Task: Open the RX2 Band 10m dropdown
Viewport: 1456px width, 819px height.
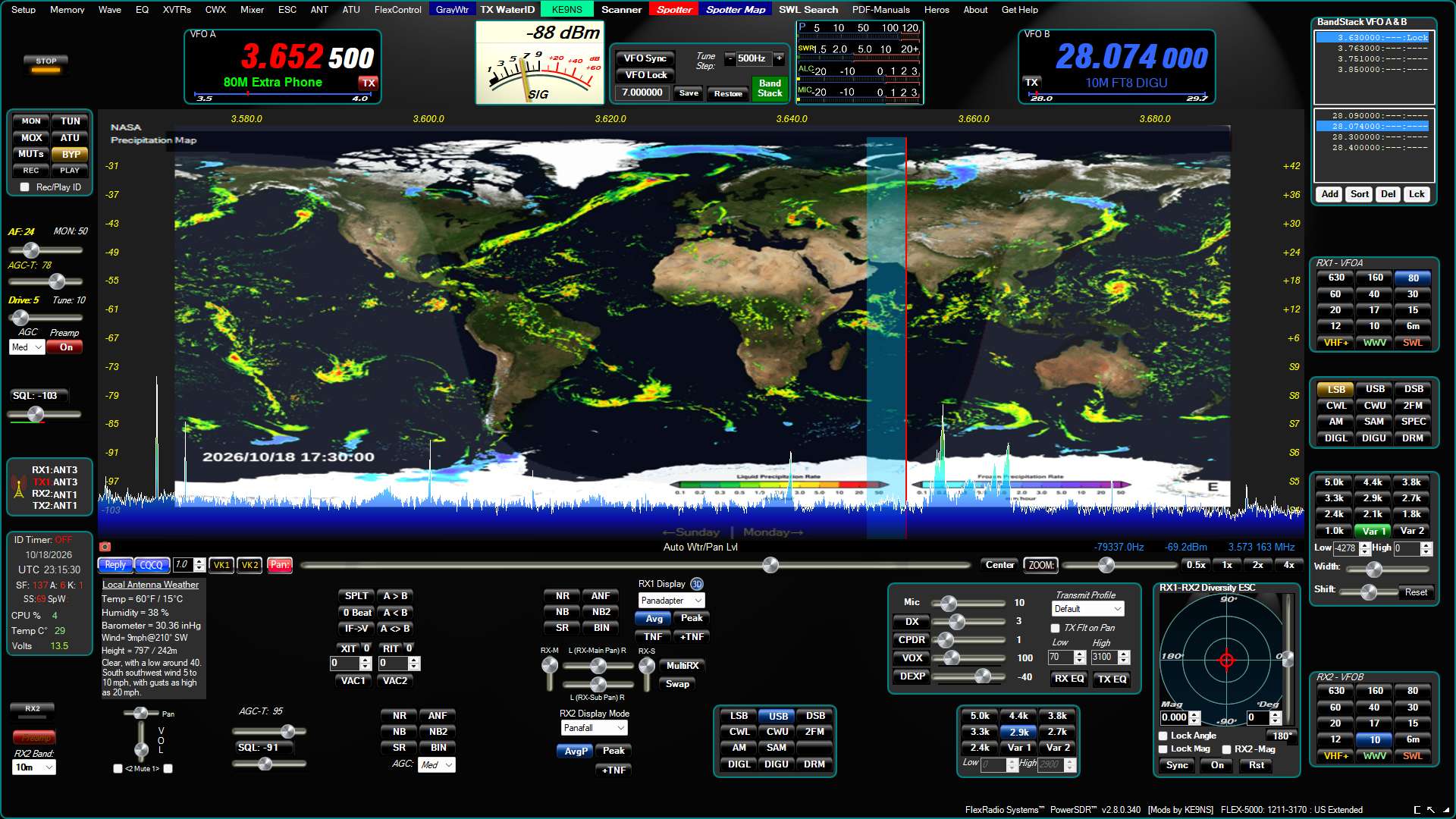Action: click(34, 767)
